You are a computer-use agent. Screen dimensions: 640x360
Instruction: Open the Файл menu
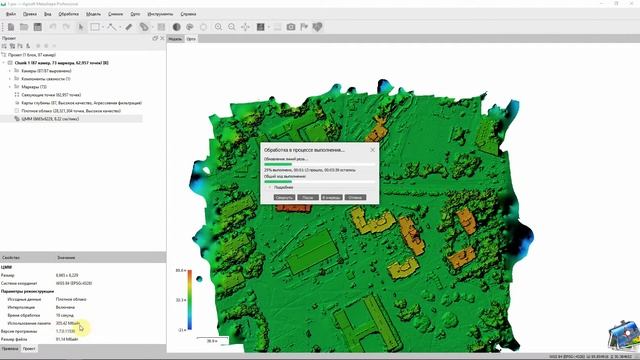(11, 14)
